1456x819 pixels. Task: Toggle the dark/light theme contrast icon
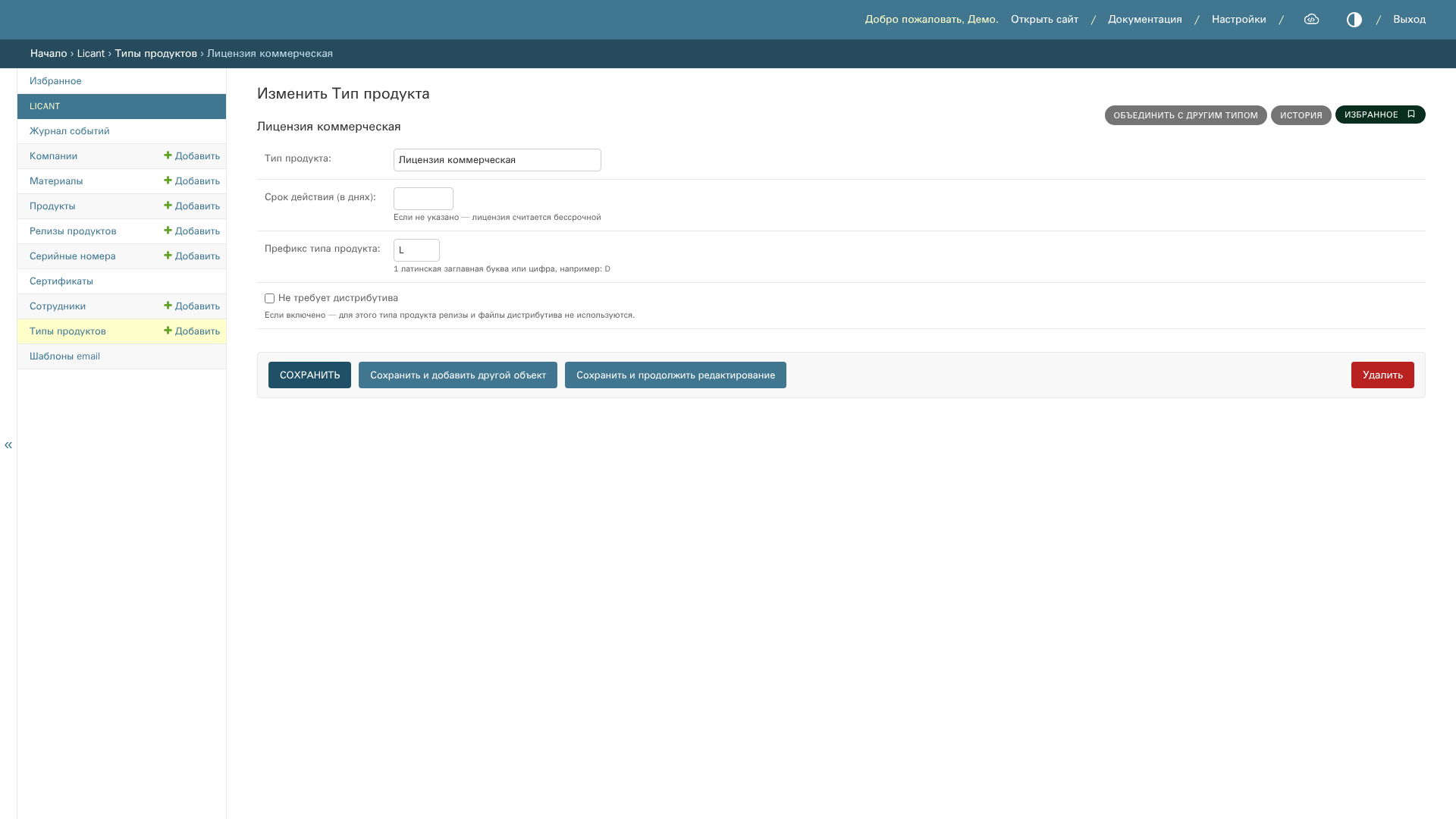pyautogui.click(x=1354, y=20)
